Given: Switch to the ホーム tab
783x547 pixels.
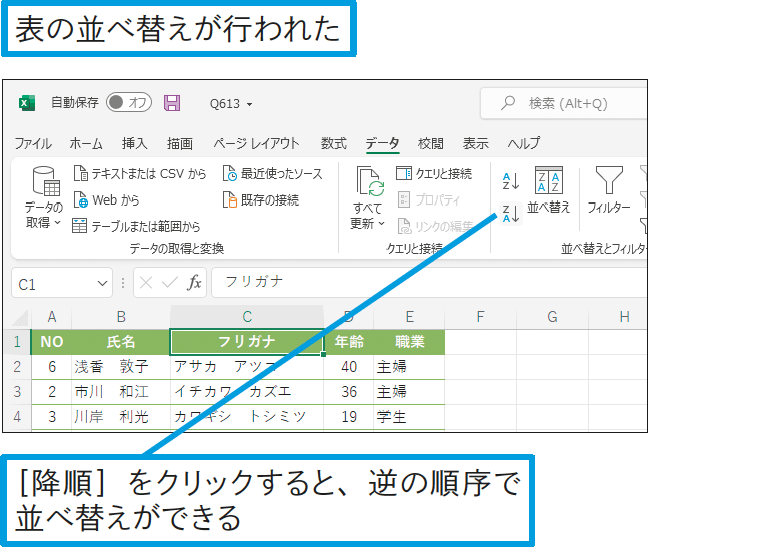Looking at the screenshot, I should [x=86, y=143].
